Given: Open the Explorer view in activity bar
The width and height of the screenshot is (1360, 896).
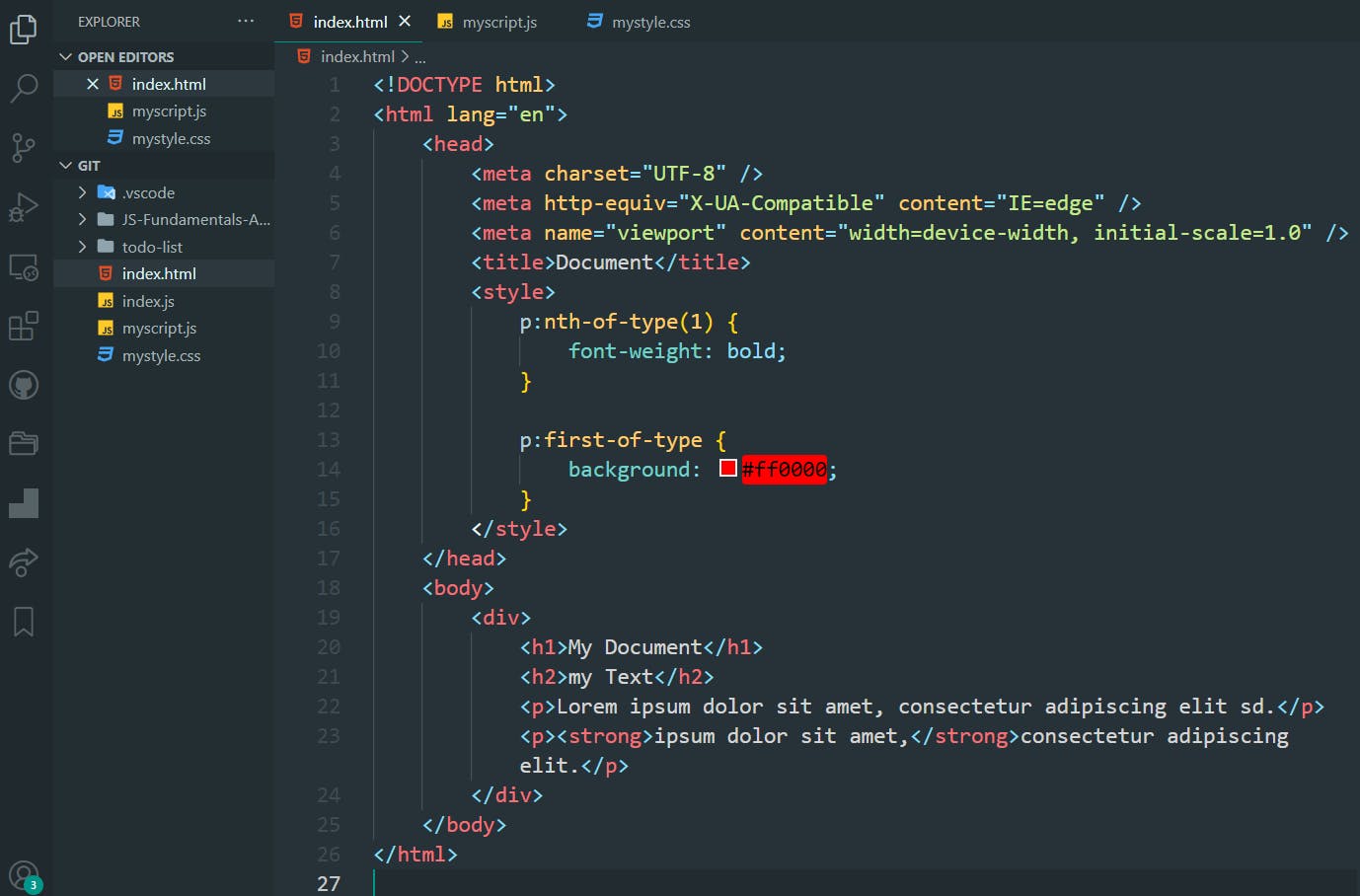Looking at the screenshot, I should point(24,30).
